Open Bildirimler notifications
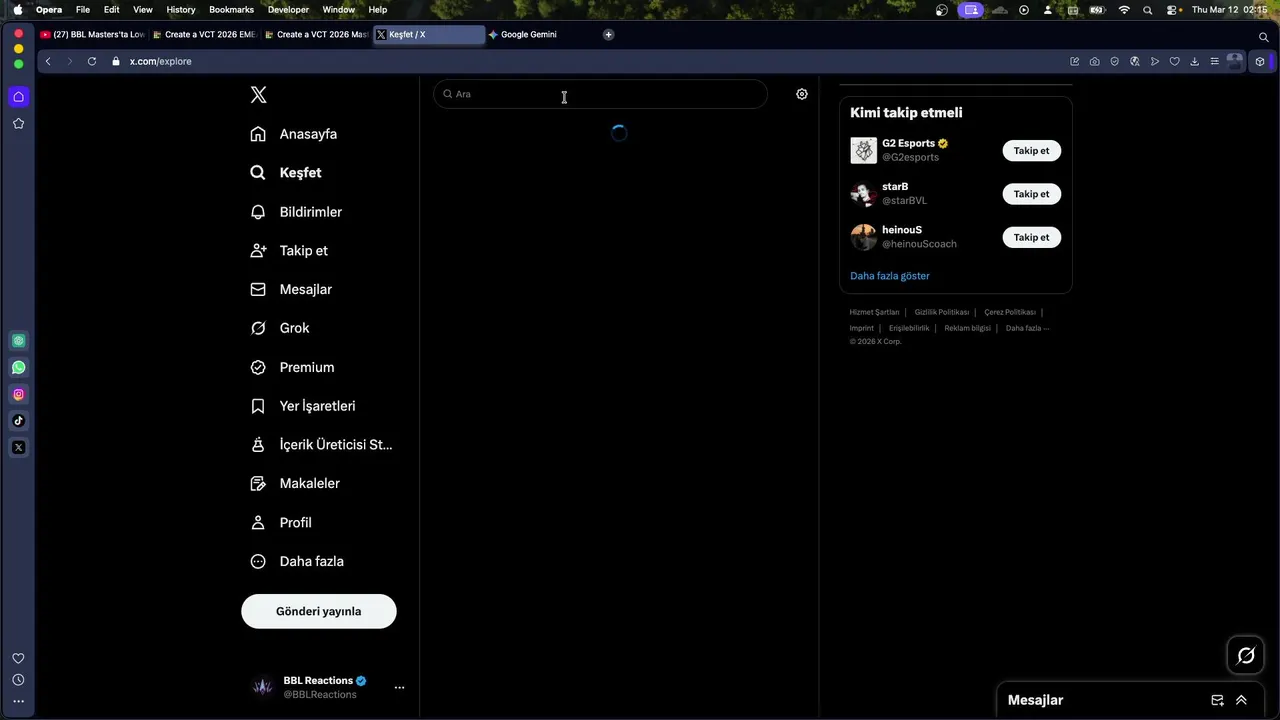Image resolution: width=1280 pixels, height=720 pixels. [x=296, y=212]
